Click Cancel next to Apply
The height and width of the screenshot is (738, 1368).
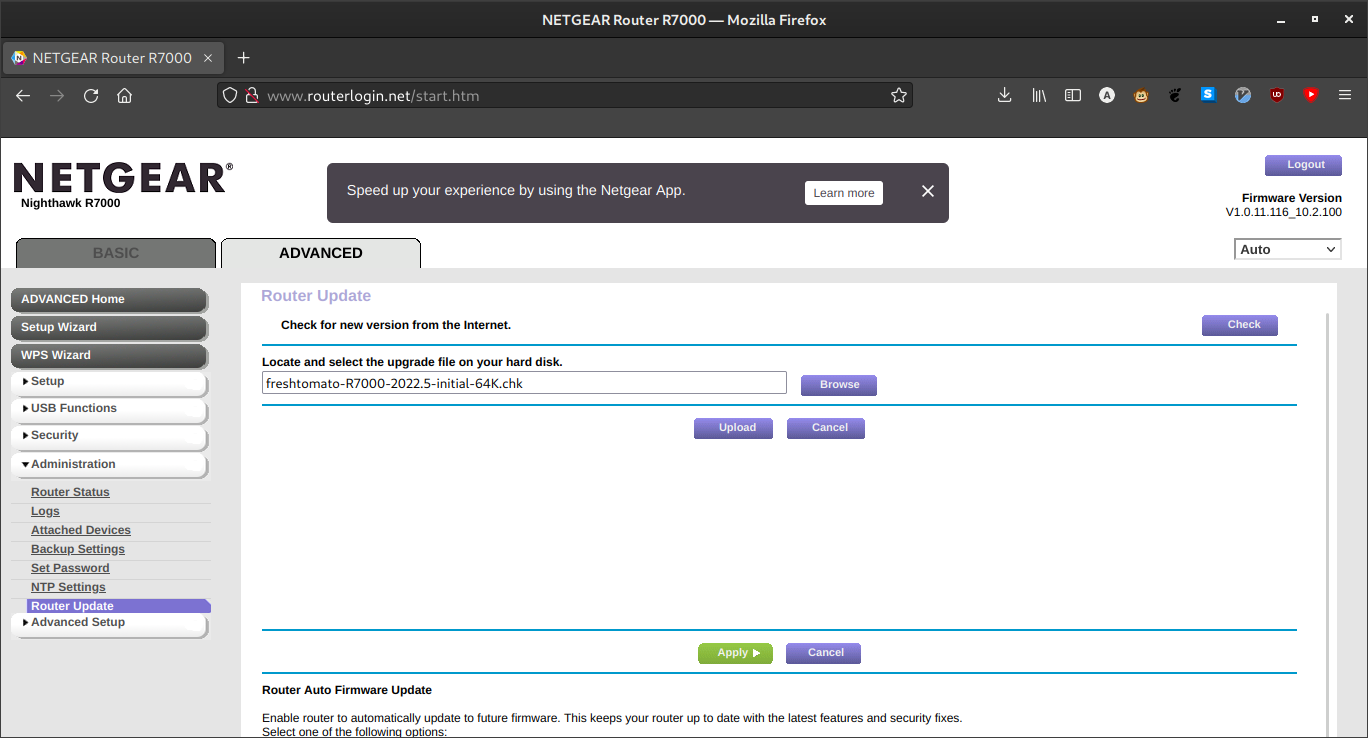[823, 653]
